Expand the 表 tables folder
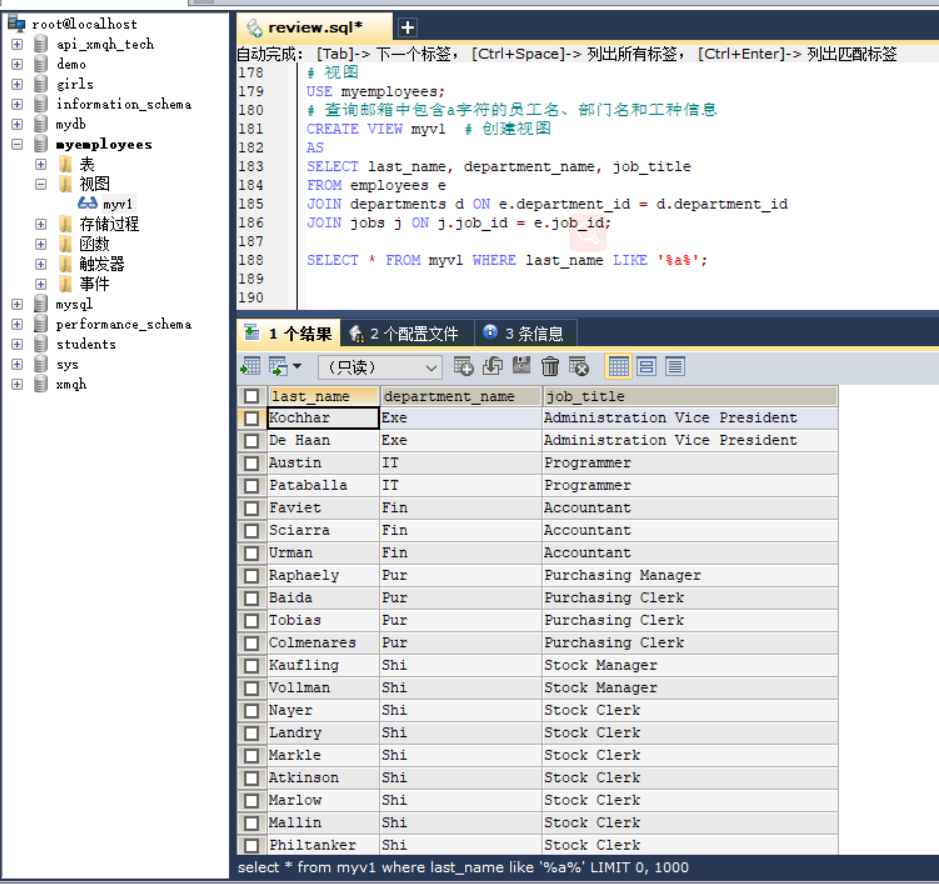 (40, 164)
